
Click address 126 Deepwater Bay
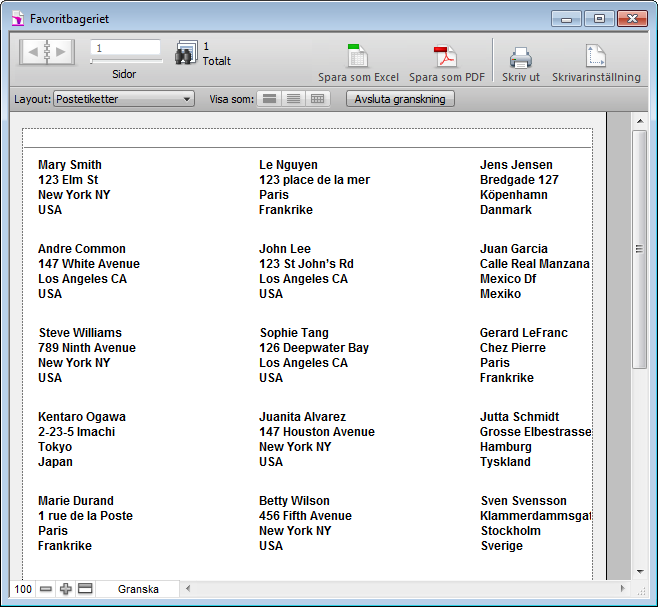tap(314, 348)
